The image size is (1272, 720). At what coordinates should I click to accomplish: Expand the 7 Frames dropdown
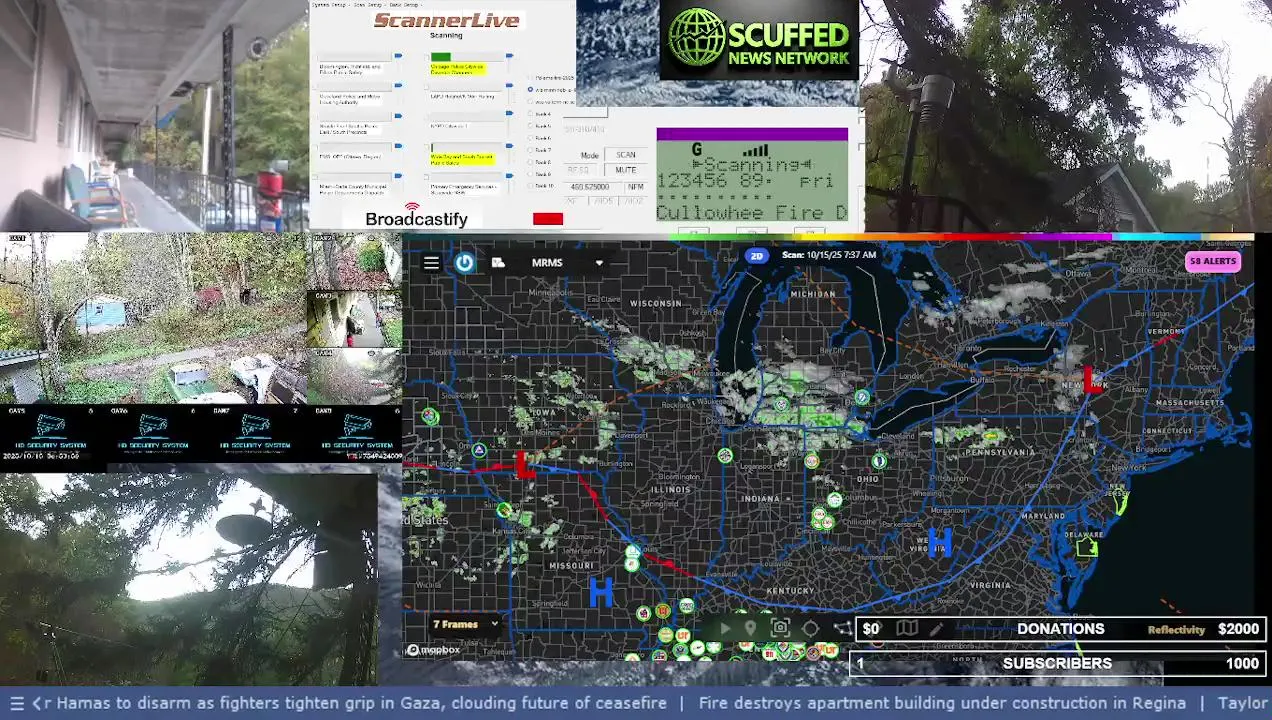coord(465,624)
